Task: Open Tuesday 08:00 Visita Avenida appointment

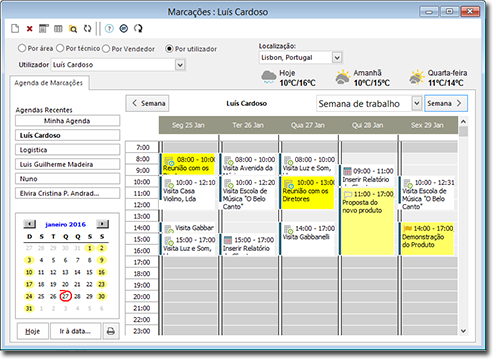Action: (x=248, y=164)
